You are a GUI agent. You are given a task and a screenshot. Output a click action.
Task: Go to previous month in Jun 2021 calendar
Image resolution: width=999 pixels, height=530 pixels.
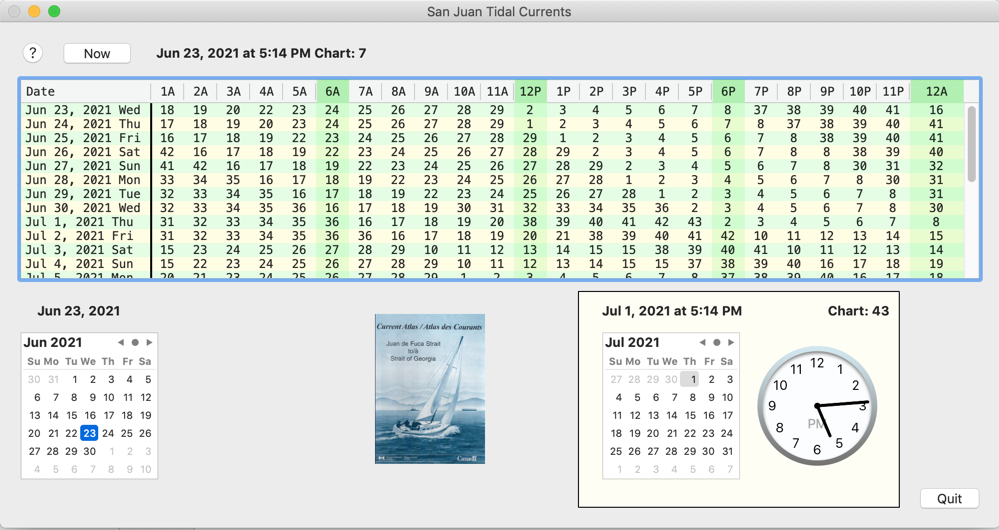(121, 343)
